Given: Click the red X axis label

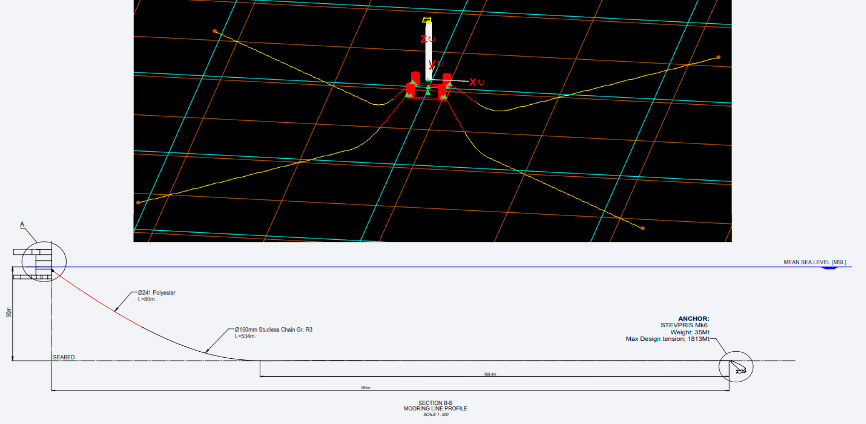Looking at the screenshot, I should [x=476, y=82].
